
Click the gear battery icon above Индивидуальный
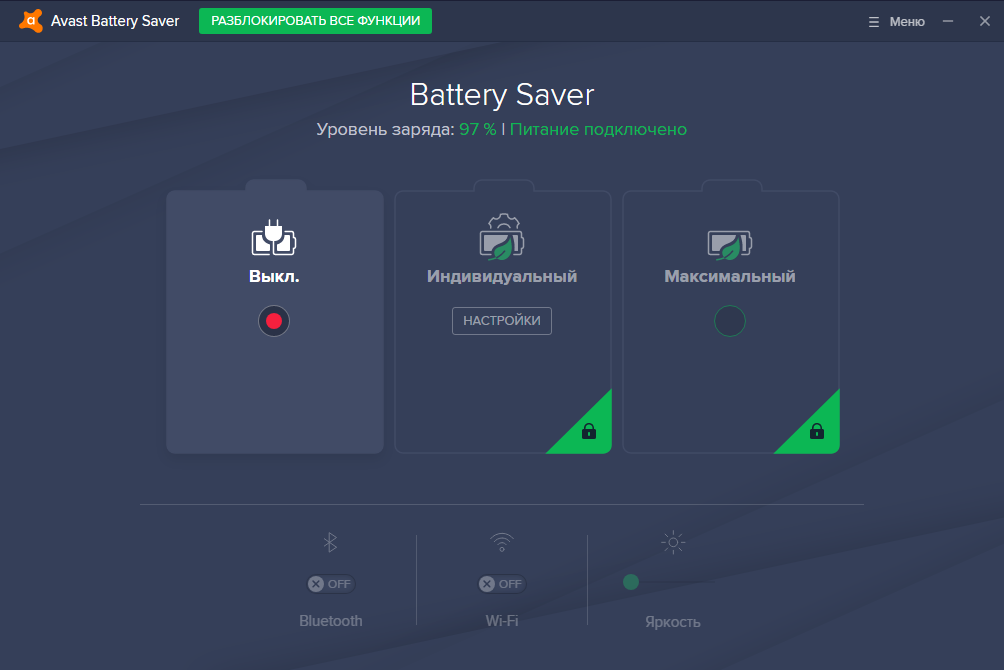502,237
